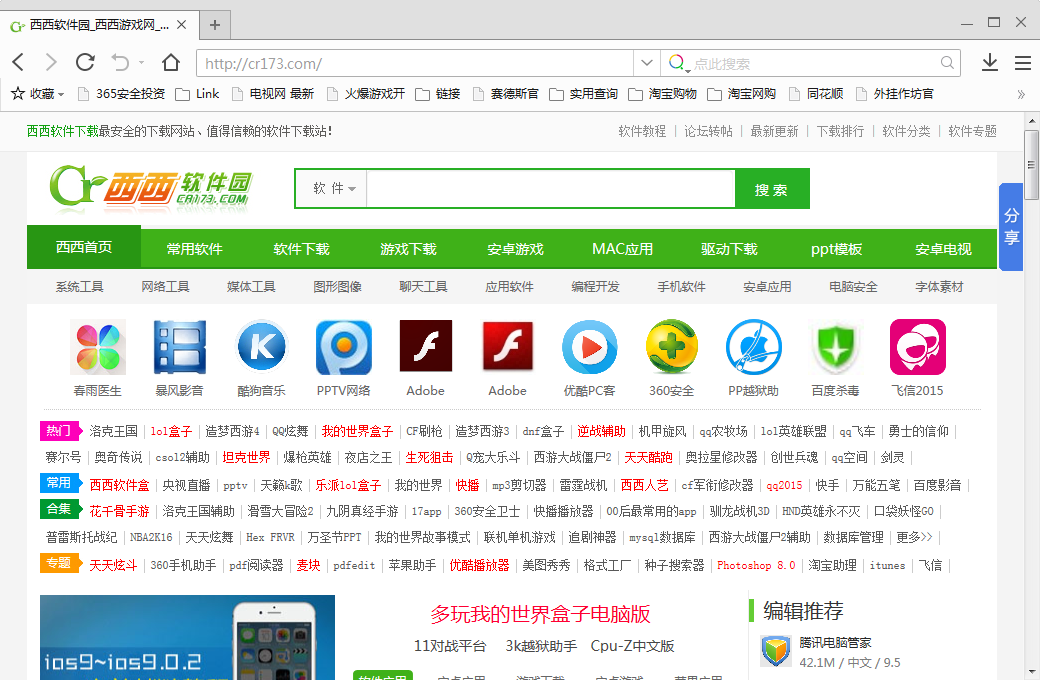Open the search engine selector dropdown
This screenshot has height=680, width=1040.
click(678, 64)
